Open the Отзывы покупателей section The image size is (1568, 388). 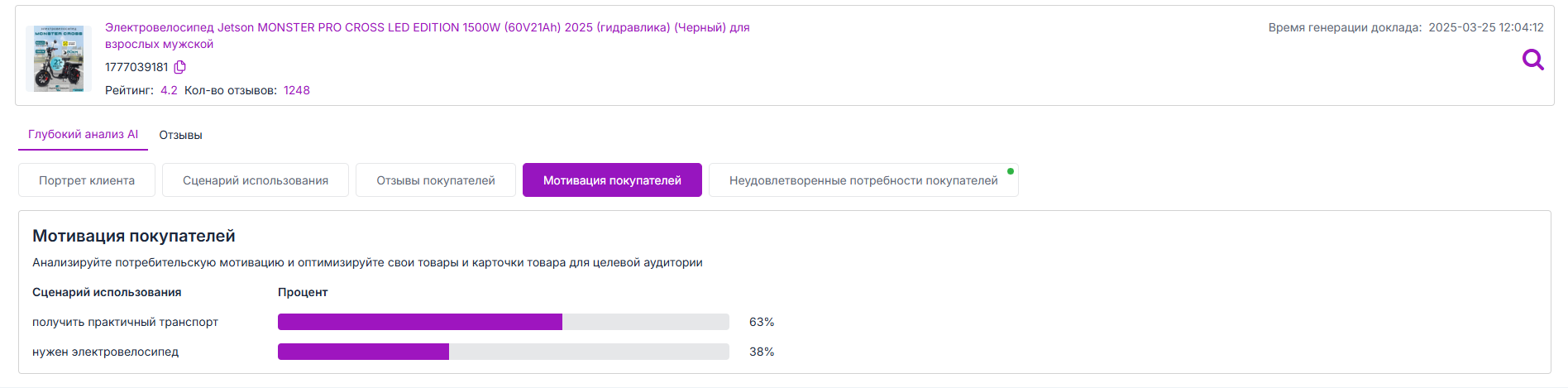(x=436, y=180)
